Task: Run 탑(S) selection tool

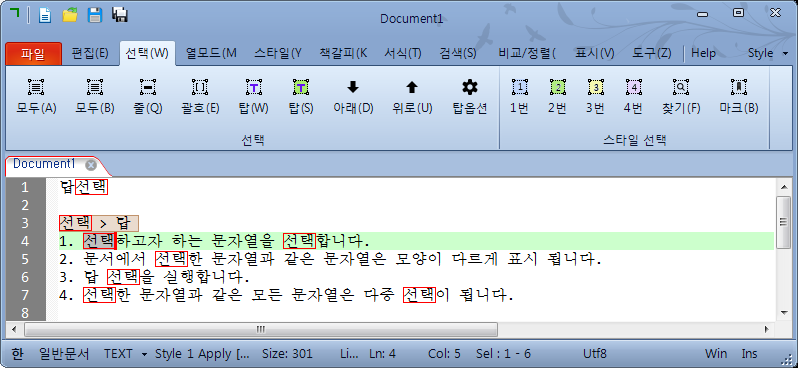Action: point(301,96)
